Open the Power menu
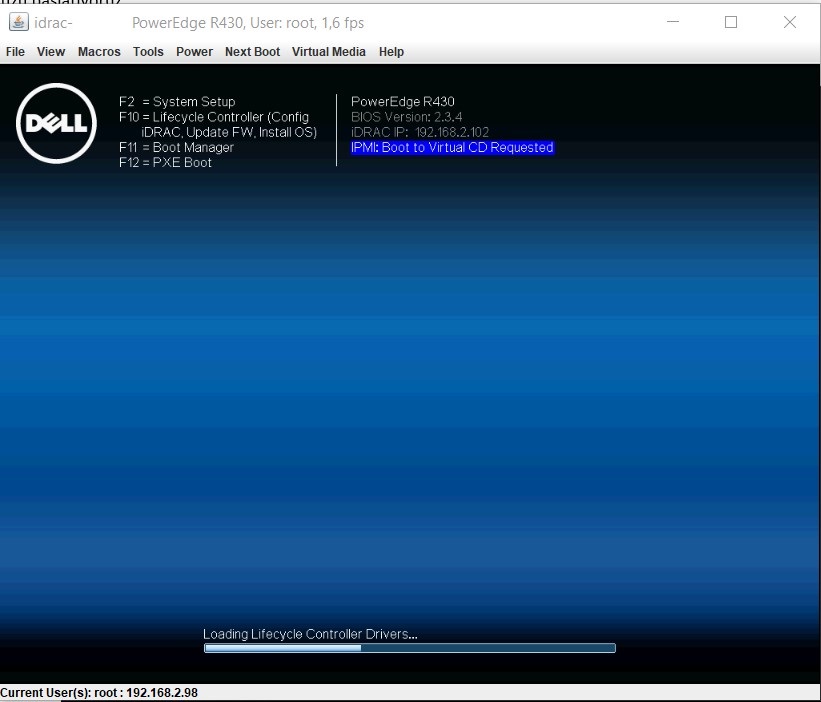821x702 pixels. [x=194, y=52]
